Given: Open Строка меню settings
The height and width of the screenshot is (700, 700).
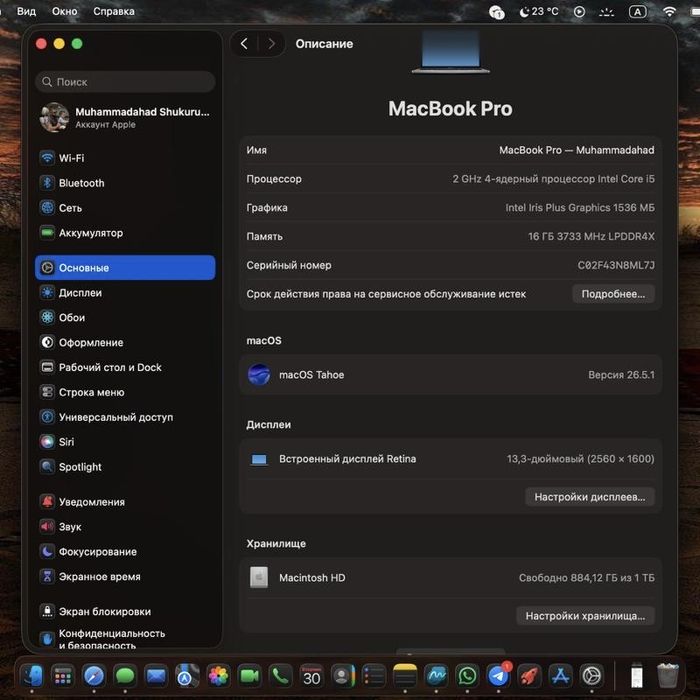Looking at the screenshot, I should pos(125,392).
